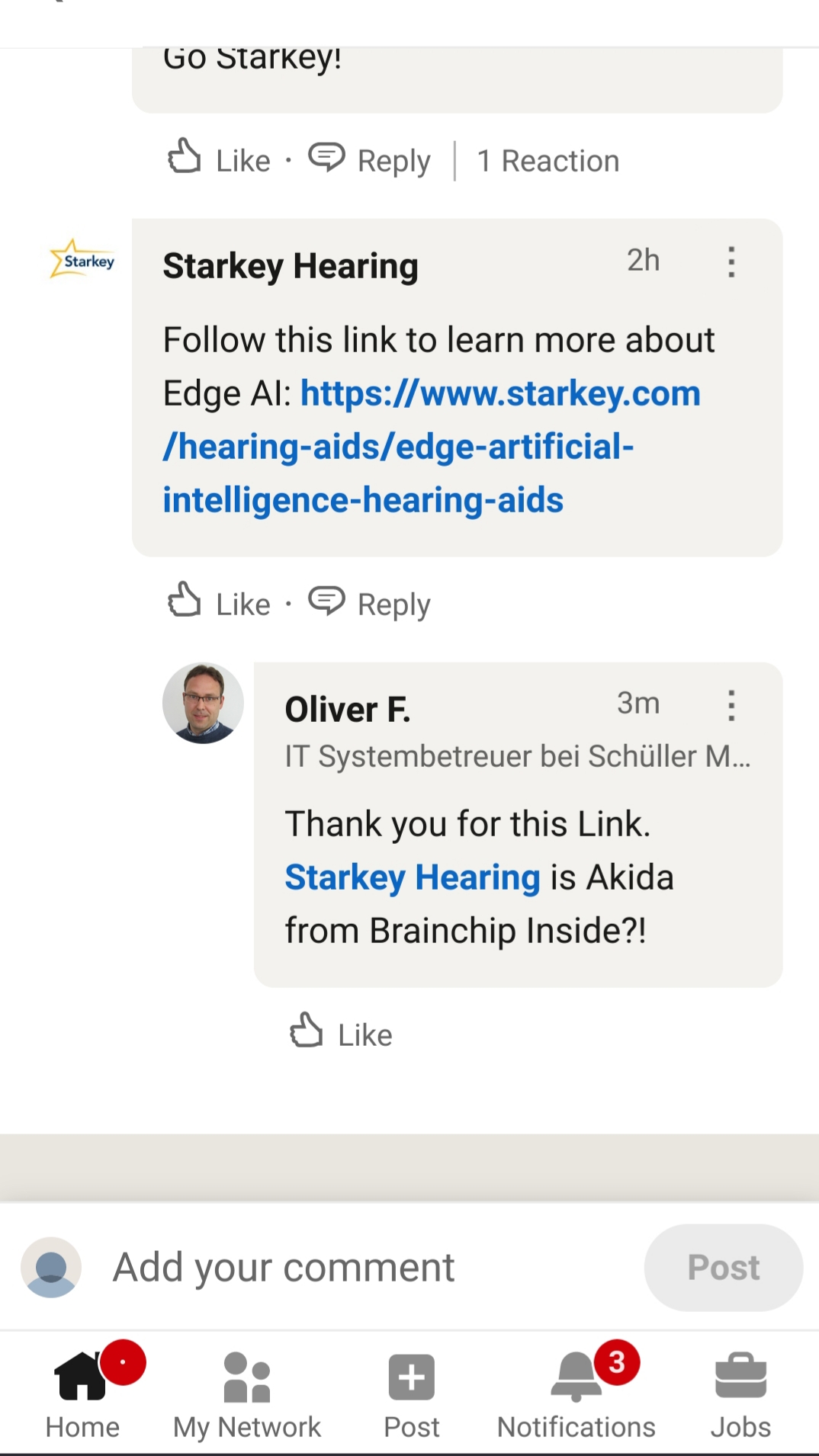Like the Go Starkey comment
819x1456 pixels.
220,159
